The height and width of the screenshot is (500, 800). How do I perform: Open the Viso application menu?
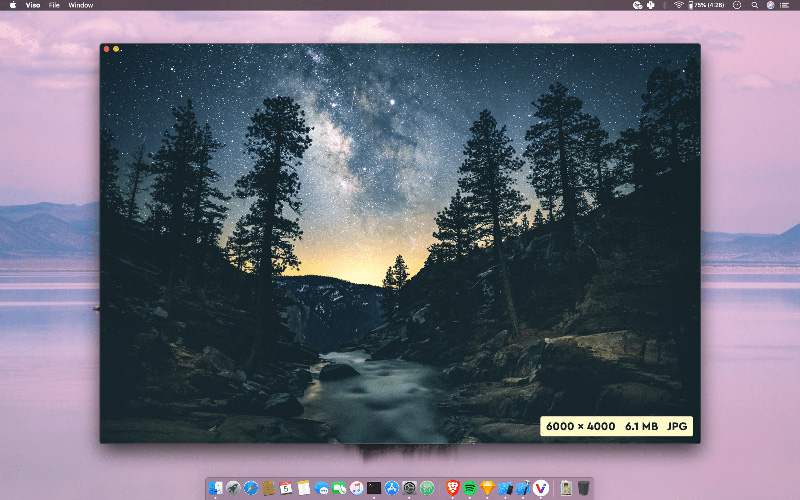(x=33, y=5)
